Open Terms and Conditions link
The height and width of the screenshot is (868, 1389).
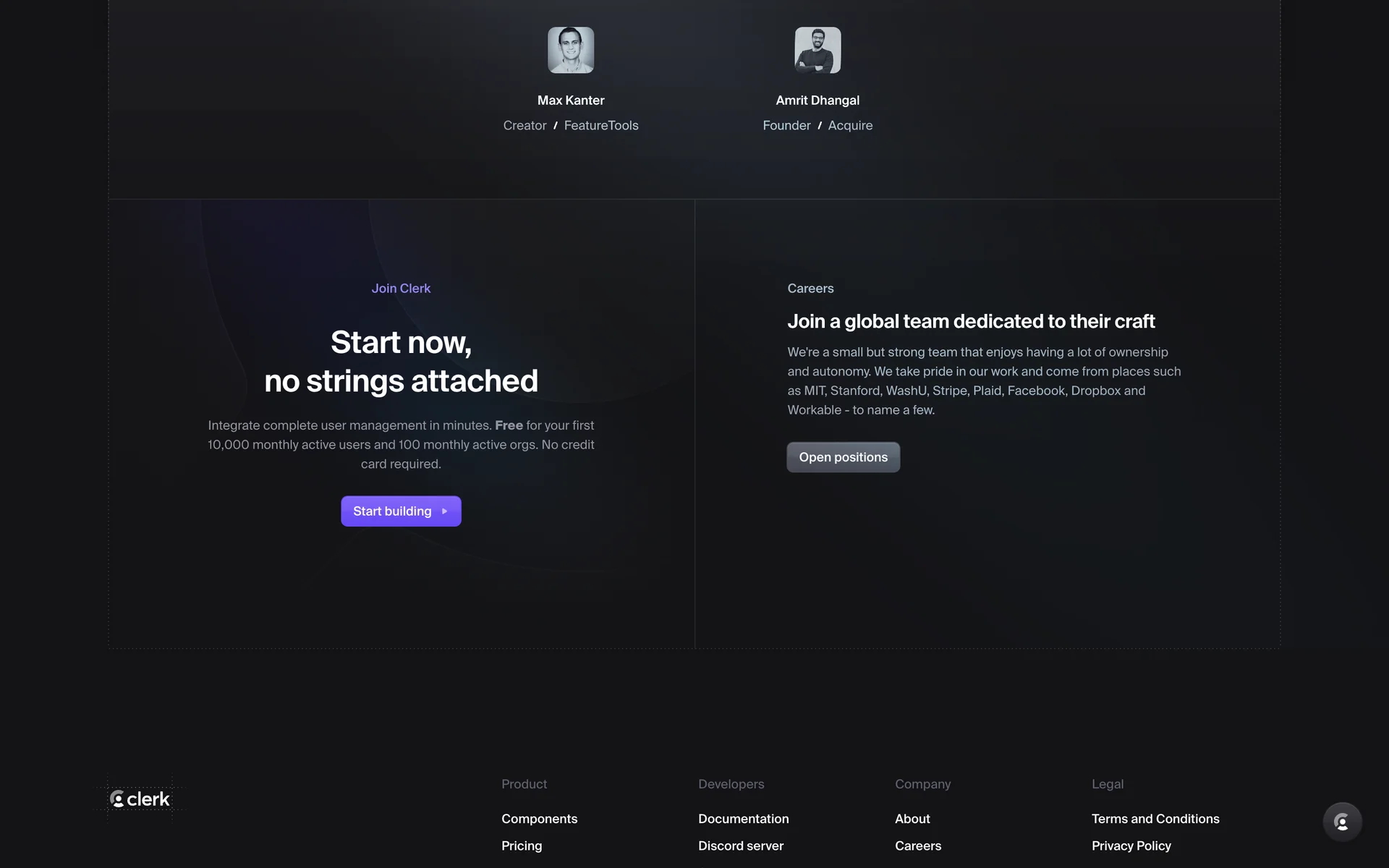coord(1155,819)
